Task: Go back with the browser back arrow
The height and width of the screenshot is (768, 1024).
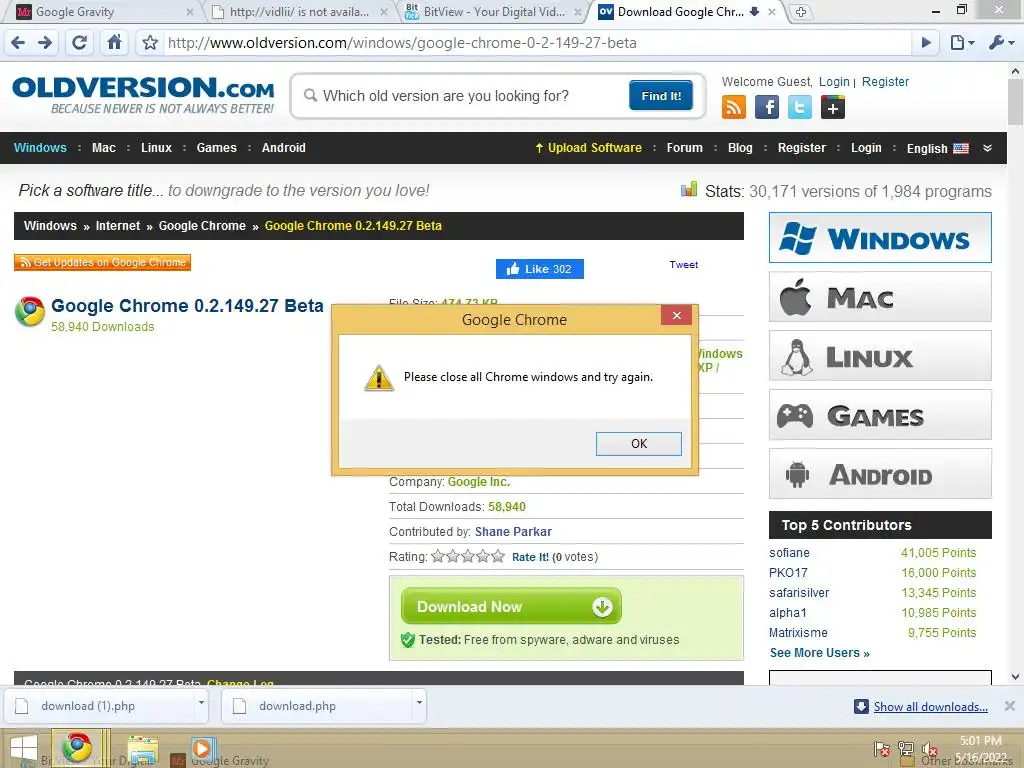Action: pos(18,43)
